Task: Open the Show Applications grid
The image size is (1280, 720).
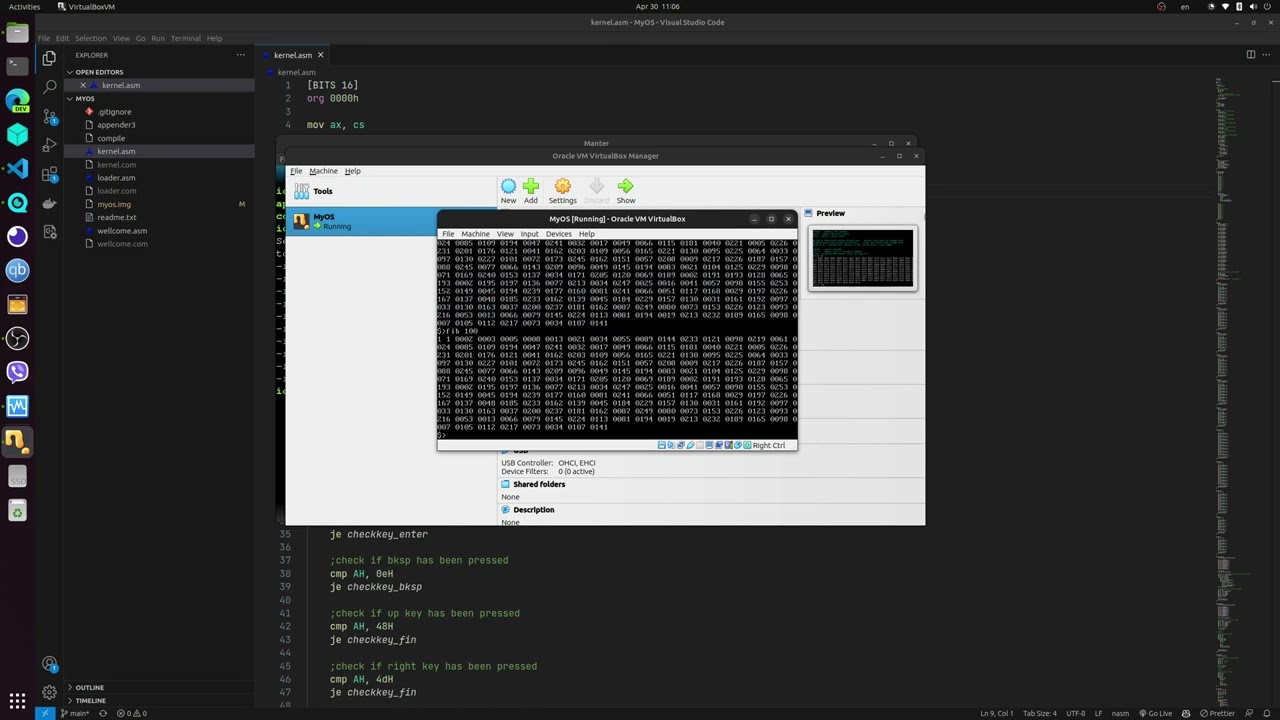Action: 17,701
